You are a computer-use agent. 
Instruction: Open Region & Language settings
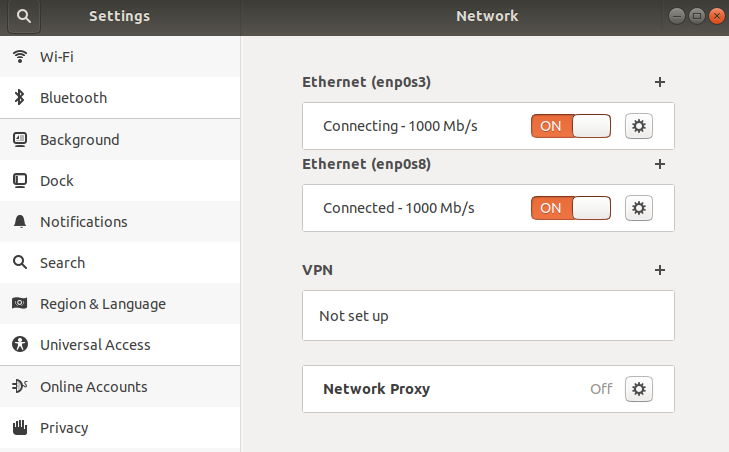(x=102, y=304)
